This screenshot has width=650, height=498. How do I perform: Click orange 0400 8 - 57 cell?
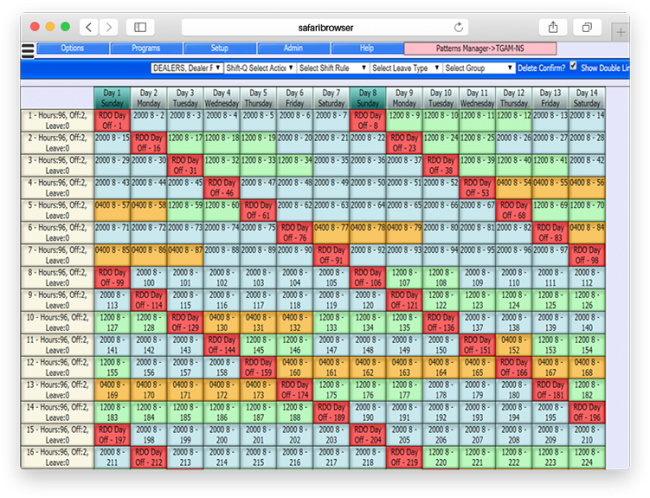point(112,210)
